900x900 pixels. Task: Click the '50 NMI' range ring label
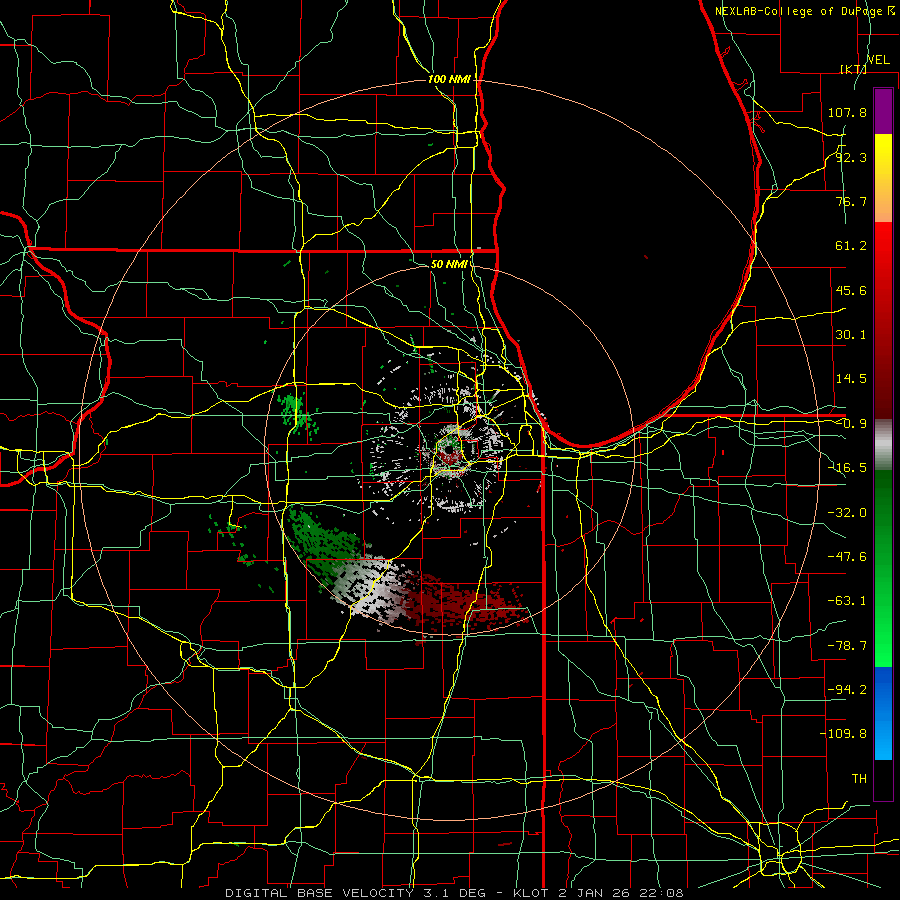click(x=449, y=264)
